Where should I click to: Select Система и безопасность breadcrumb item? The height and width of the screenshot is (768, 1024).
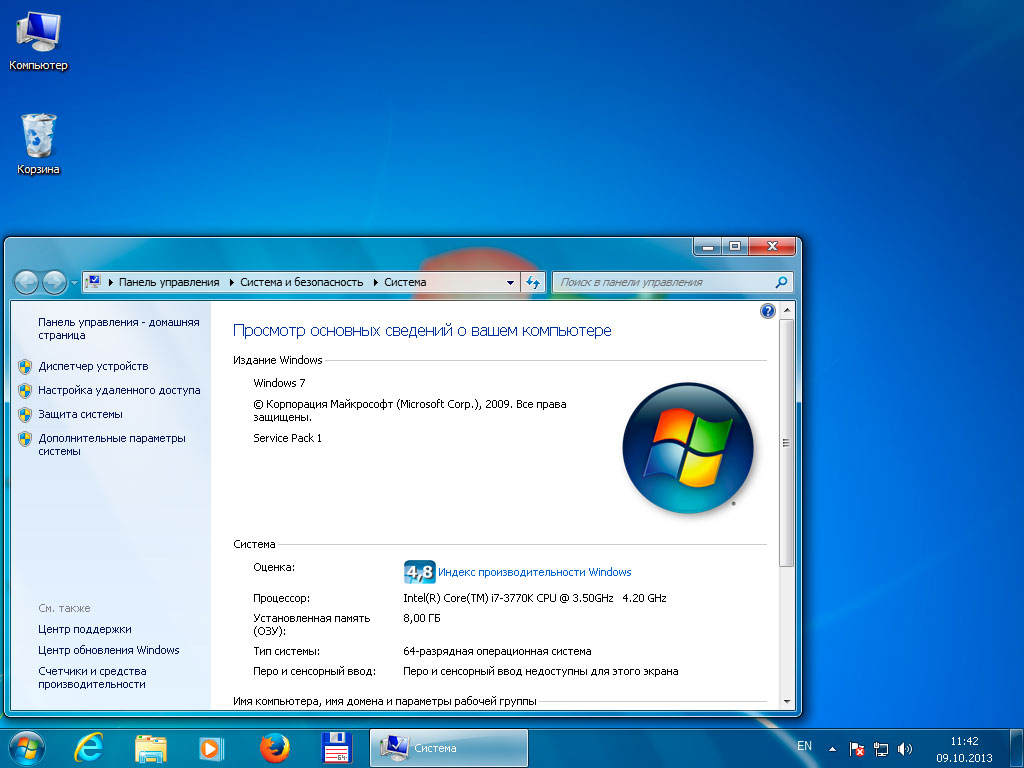[x=301, y=282]
